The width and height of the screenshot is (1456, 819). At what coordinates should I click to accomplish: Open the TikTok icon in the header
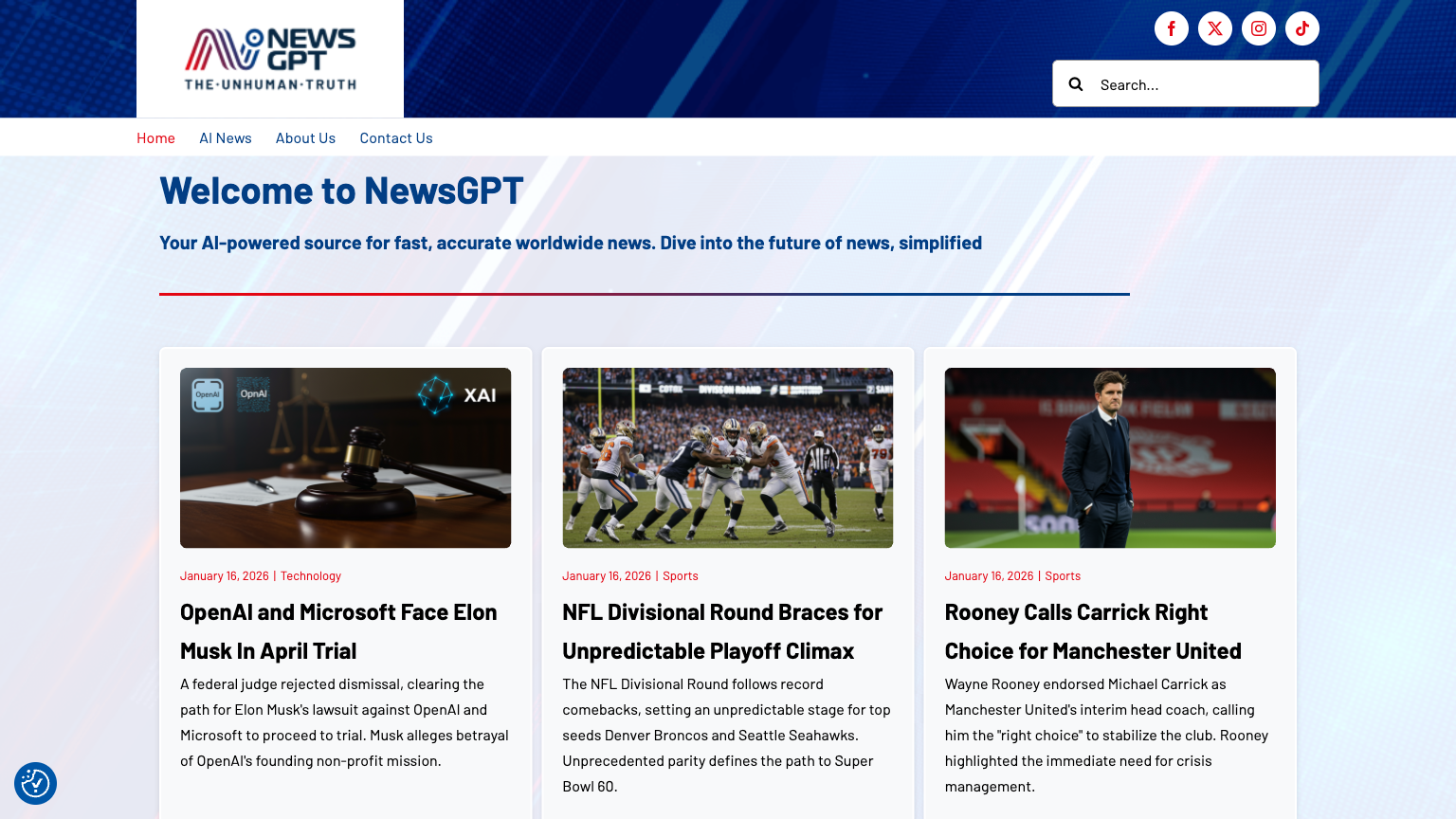point(1301,28)
